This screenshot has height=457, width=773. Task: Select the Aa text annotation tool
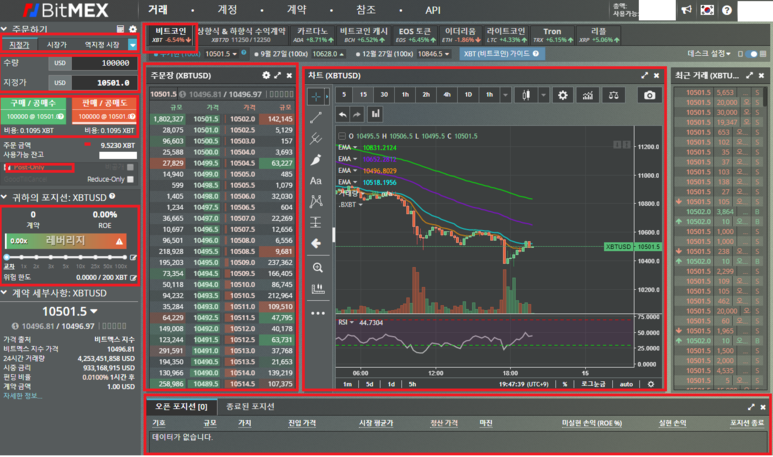tap(316, 181)
